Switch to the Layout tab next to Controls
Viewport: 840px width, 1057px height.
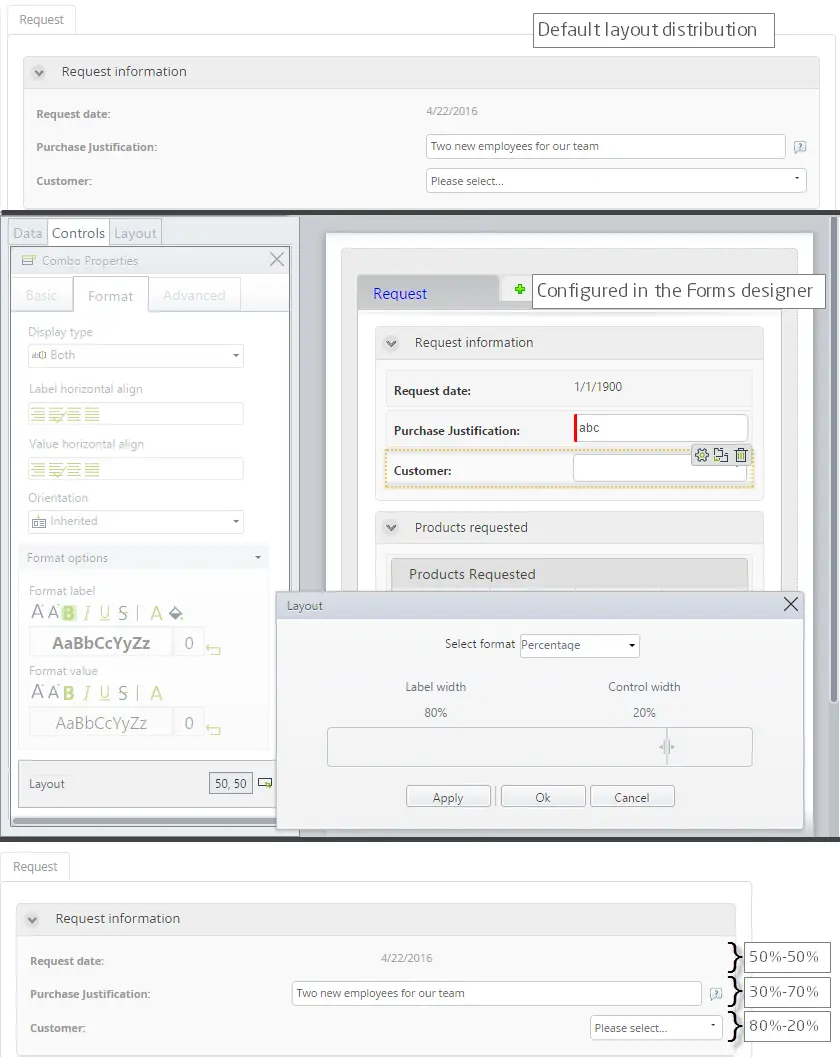click(135, 233)
